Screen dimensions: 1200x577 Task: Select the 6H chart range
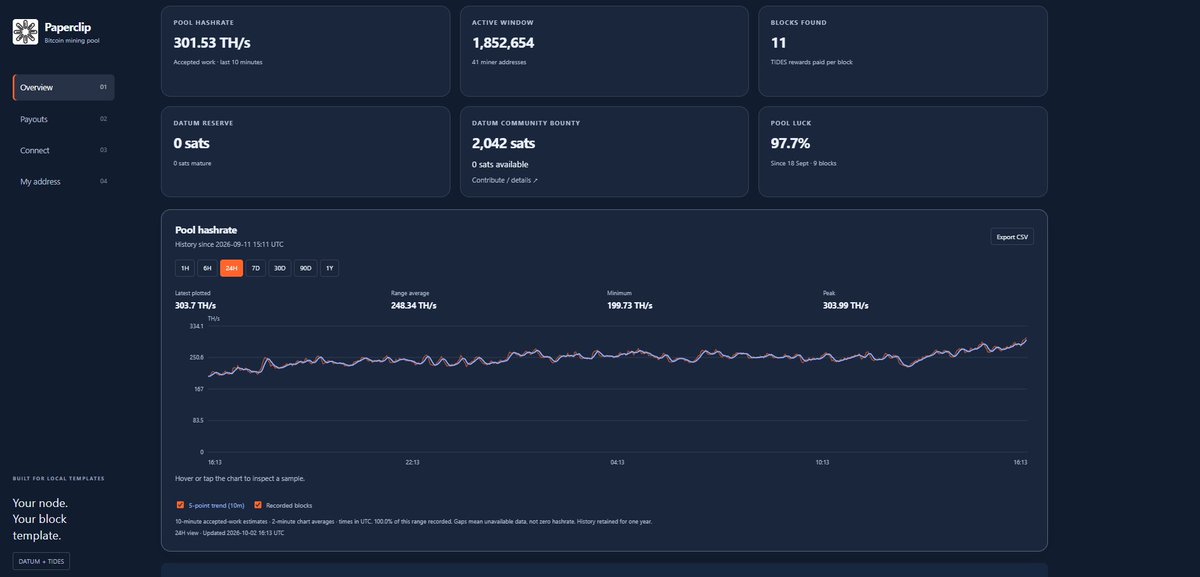207,268
